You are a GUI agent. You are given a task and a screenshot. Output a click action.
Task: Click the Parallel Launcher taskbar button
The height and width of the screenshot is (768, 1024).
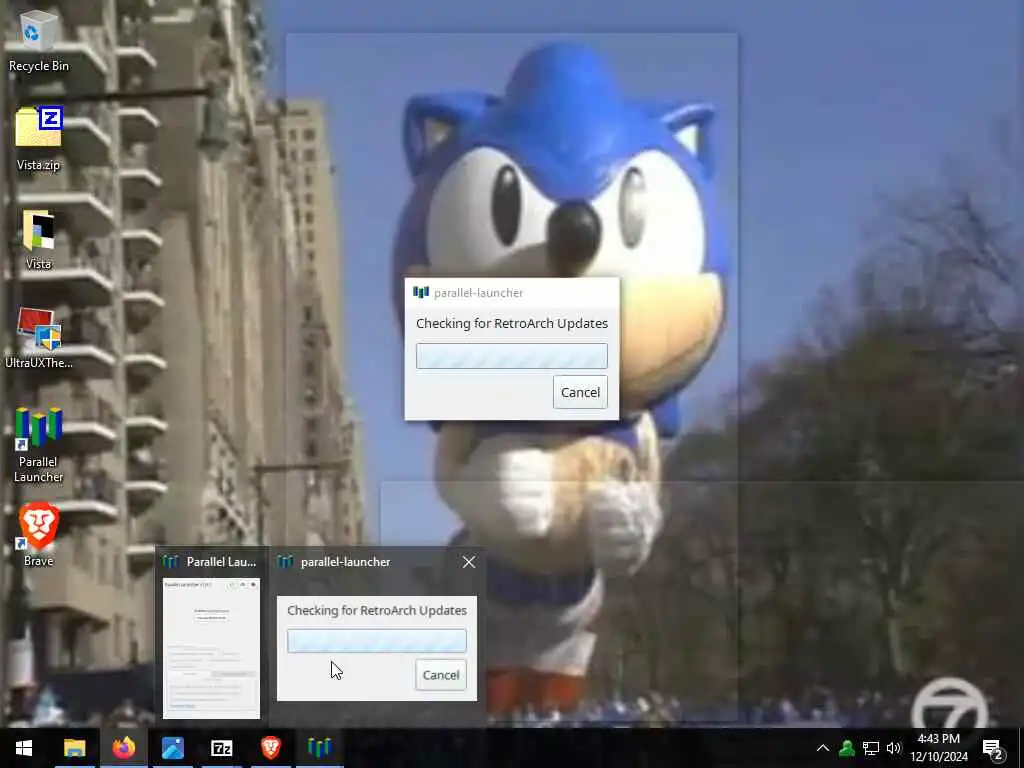click(319, 748)
